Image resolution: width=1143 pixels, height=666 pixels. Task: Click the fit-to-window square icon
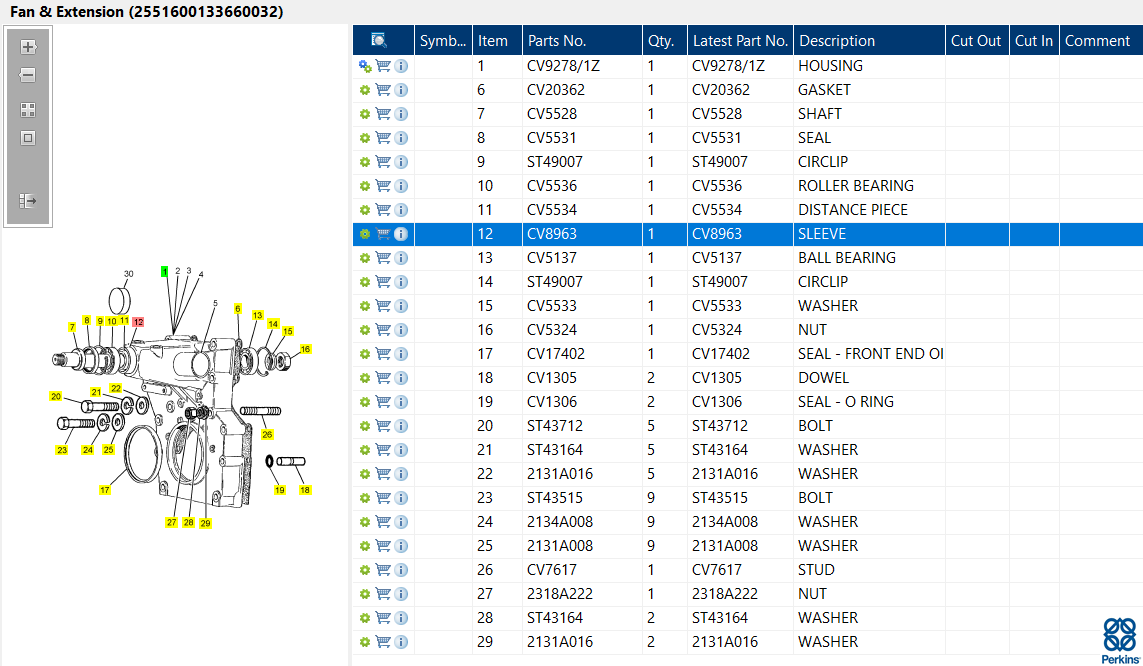click(28, 138)
